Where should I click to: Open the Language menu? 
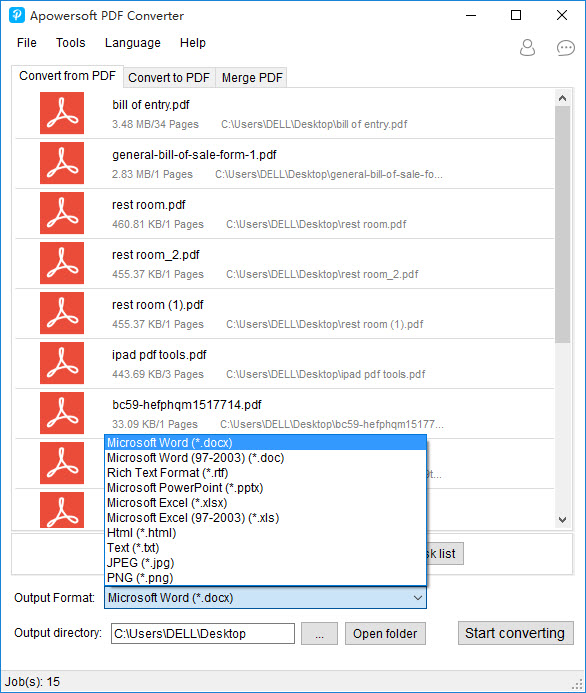133,43
